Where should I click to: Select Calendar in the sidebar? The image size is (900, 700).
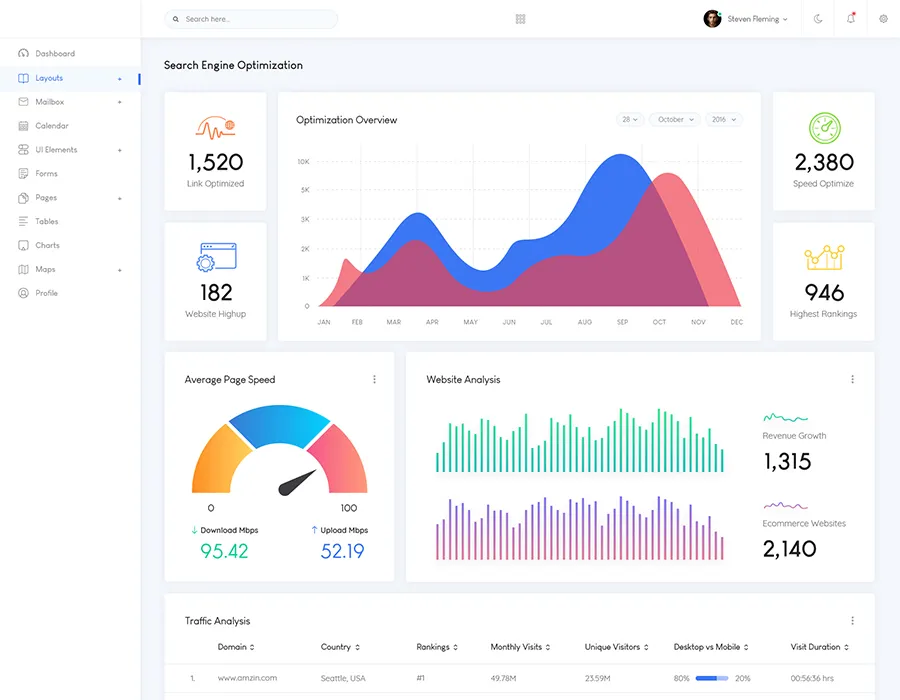tap(52, 126)
